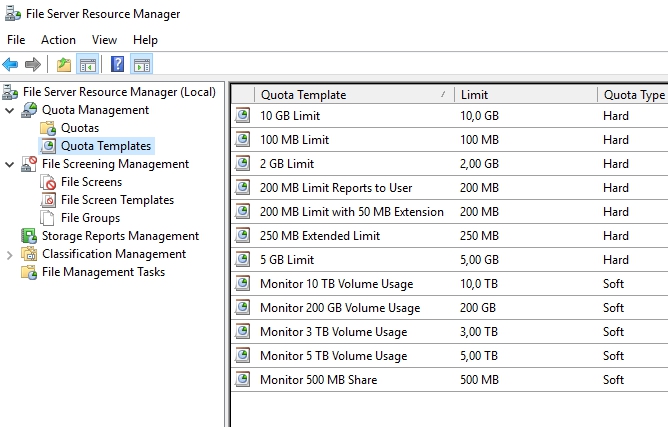Viewport: 668px width, 427px height.
Task: Open Help via the question mark icon
Action: (x=117, y=64)
